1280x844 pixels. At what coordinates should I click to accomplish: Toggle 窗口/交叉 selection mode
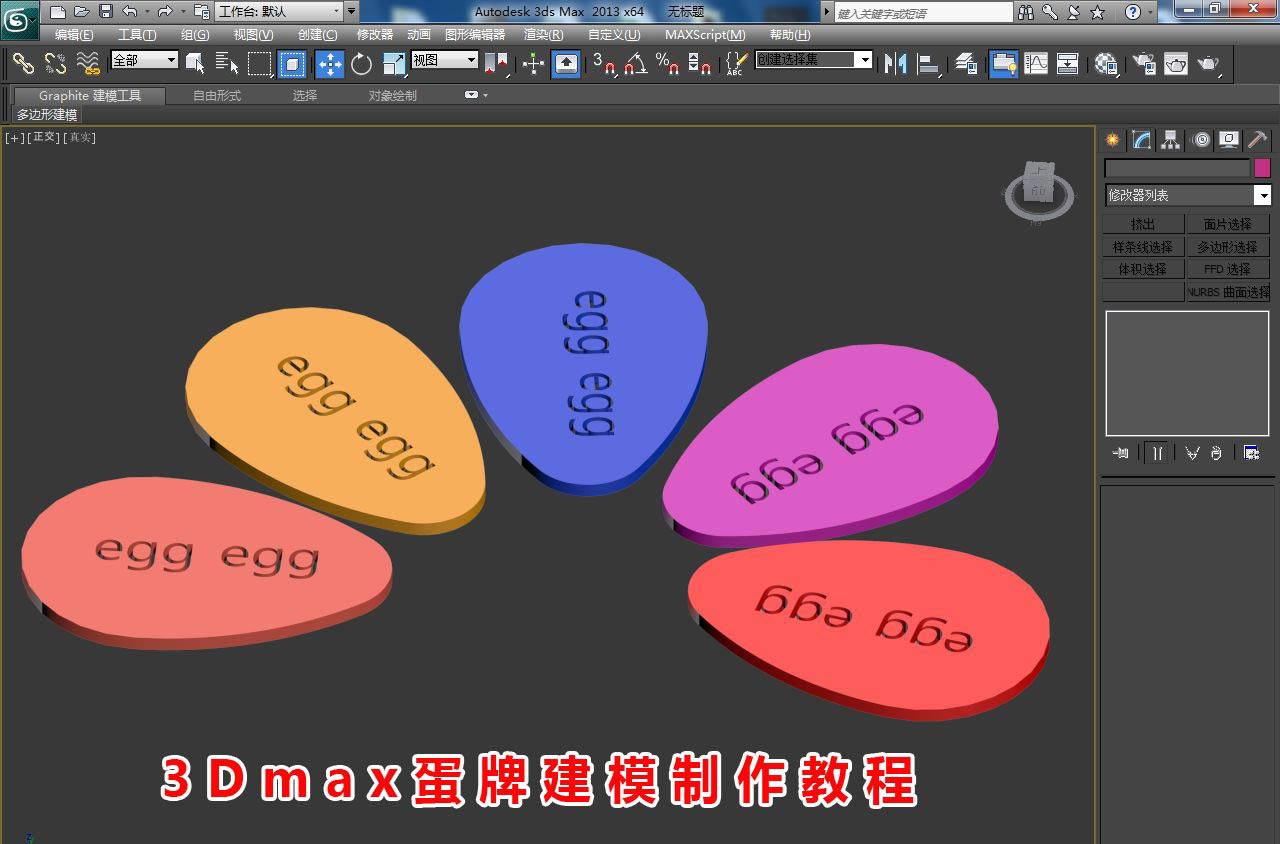click(293, 65)
